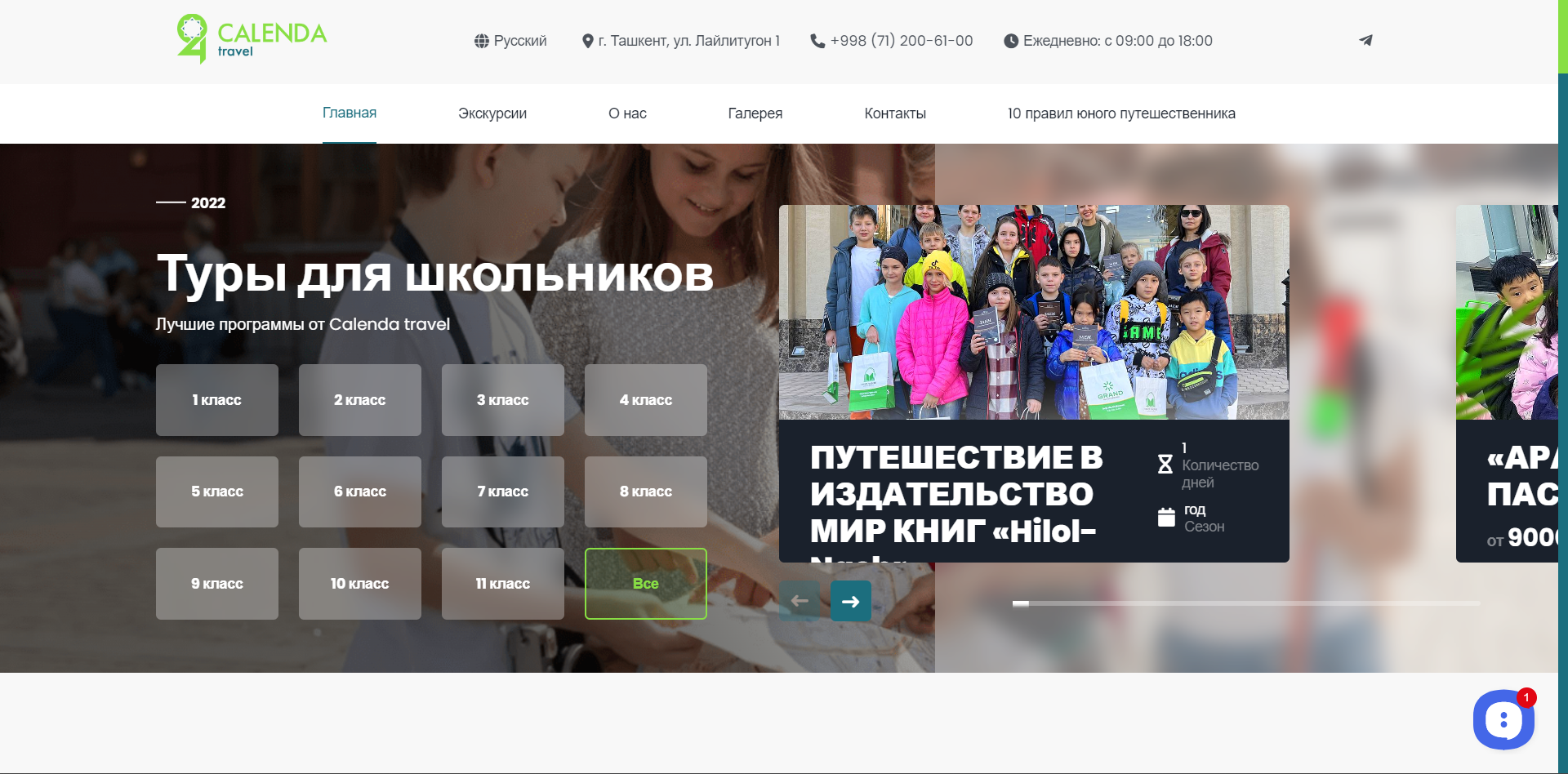The height and width of the screenshot is (774, 1568).
Task: Select the Все filter button
Action: pyautogui.click(x=645, y=584)
